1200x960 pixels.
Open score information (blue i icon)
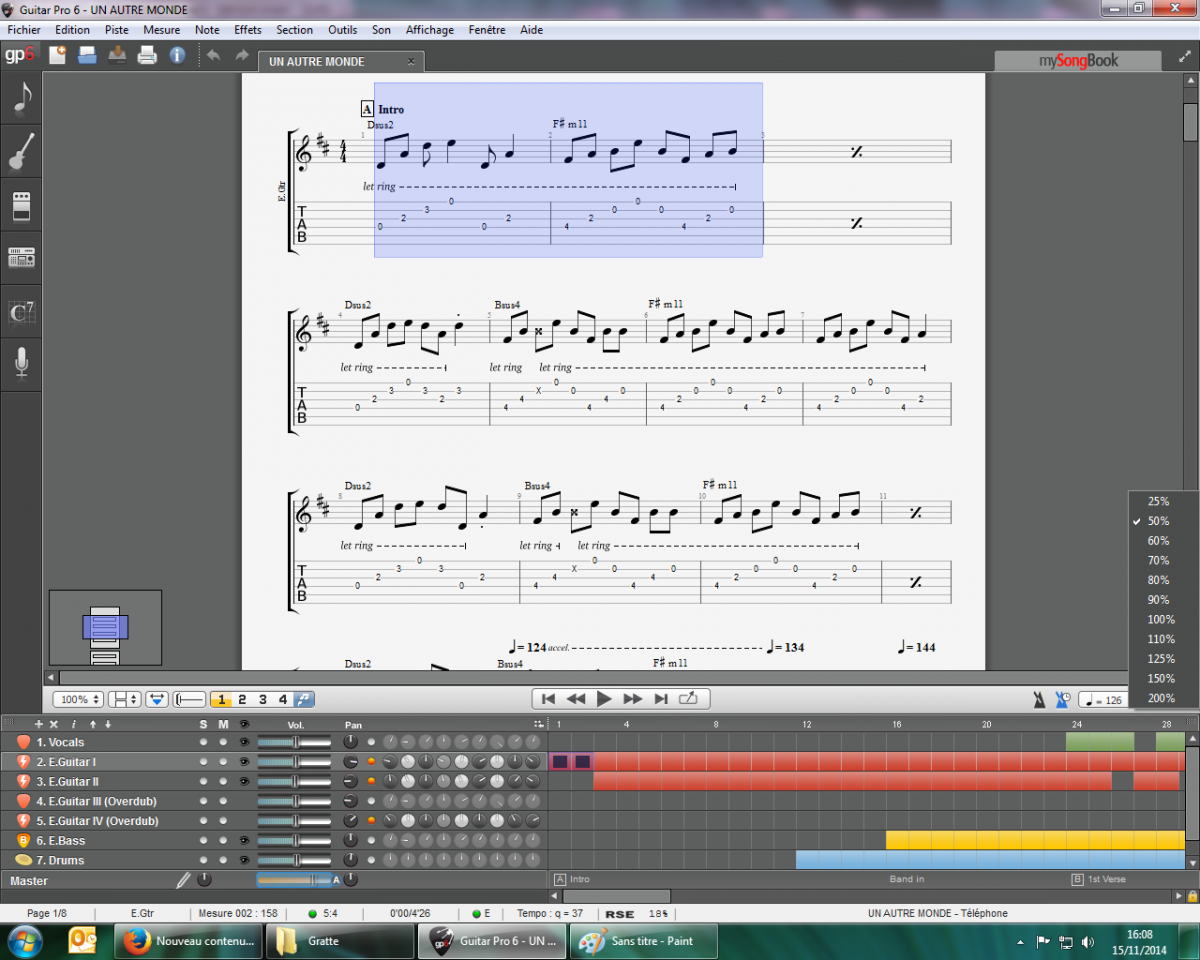177,55
